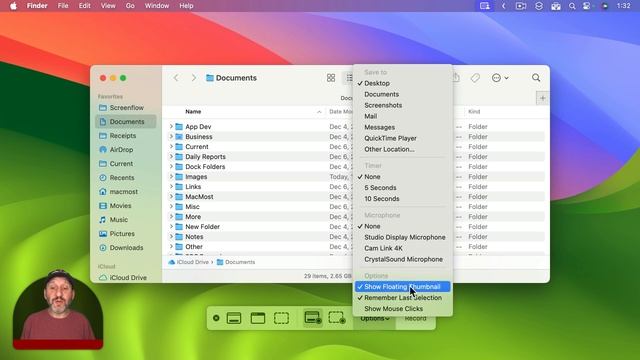Open the View menu

pos(108,6)
